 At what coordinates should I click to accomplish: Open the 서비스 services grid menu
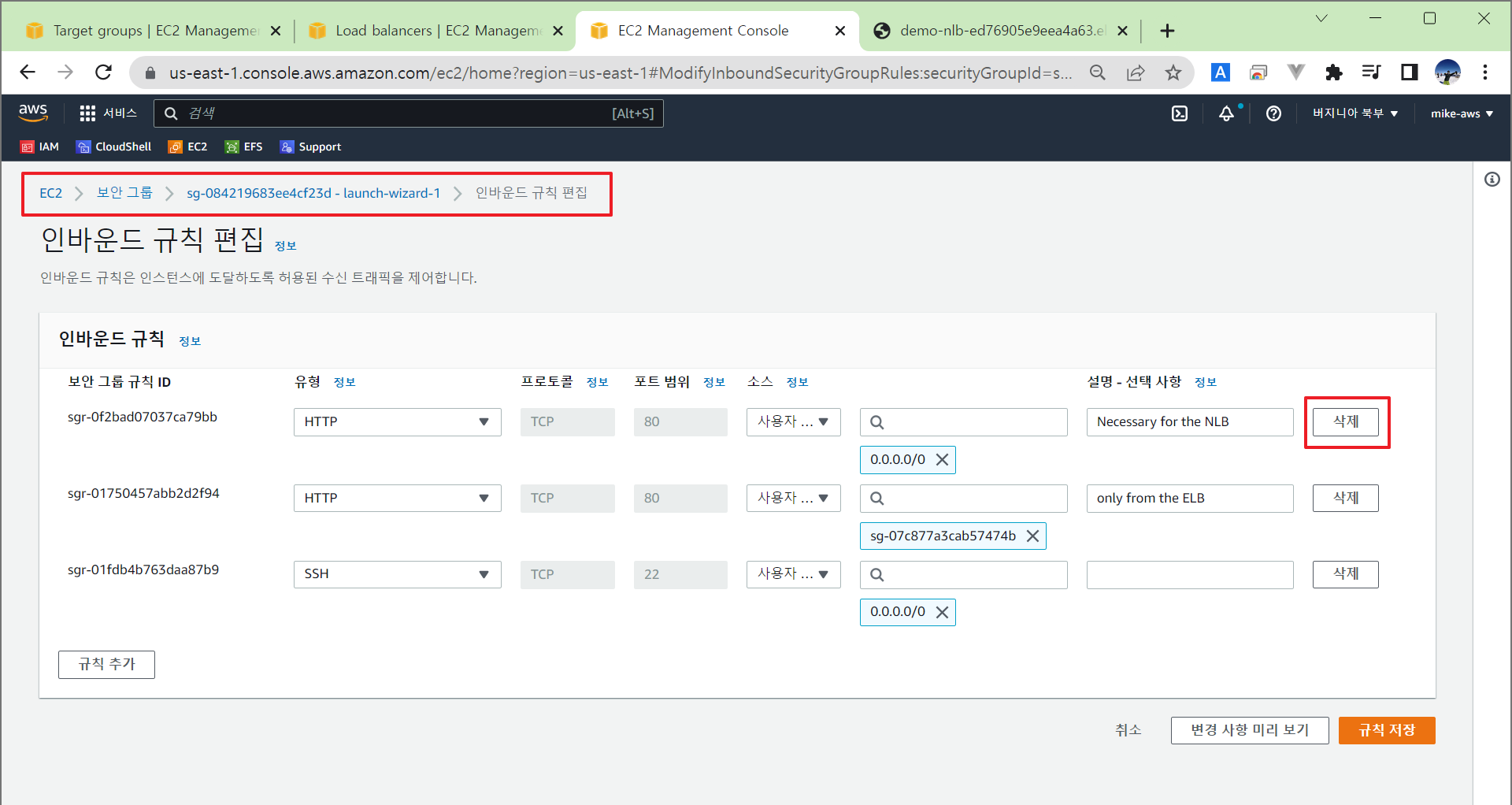108,113
